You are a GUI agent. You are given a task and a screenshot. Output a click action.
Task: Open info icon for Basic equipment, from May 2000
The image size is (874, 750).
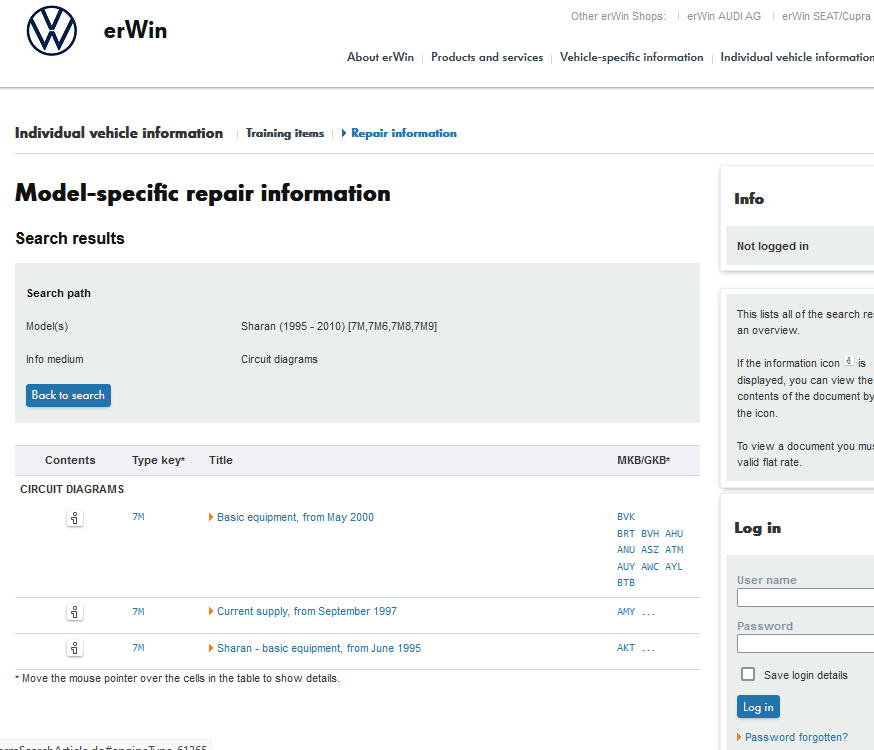pos(75,518)
